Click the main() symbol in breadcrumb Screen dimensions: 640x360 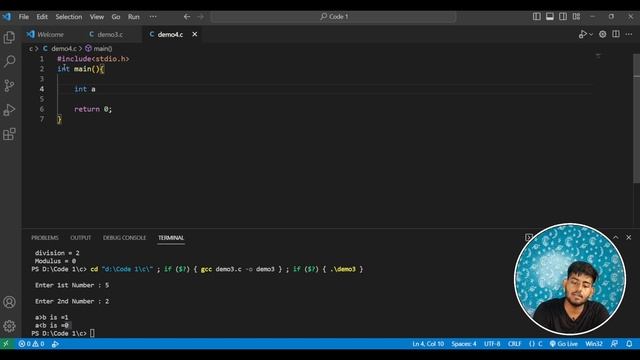(99, 49)
